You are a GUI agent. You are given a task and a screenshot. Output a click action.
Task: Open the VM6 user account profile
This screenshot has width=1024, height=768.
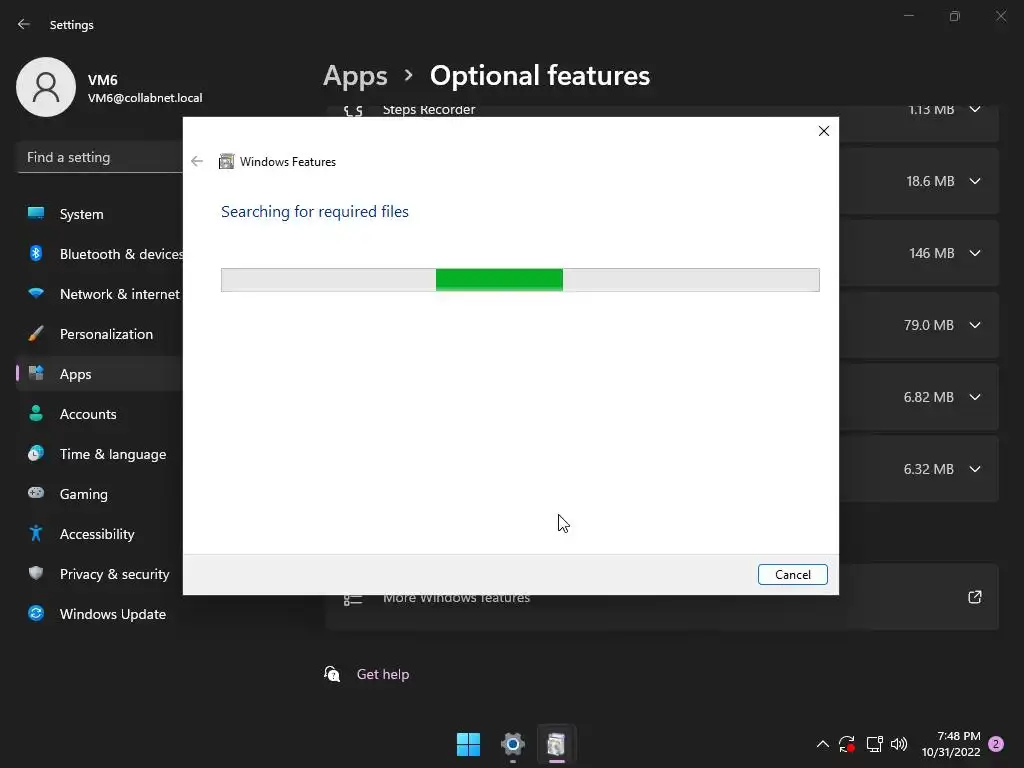[110, 88]
